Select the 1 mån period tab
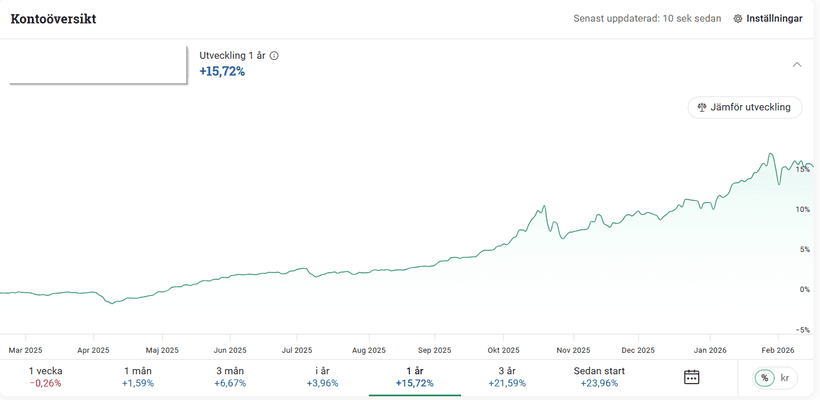Screen dimensions: 820x400 (x=138, y=377)
